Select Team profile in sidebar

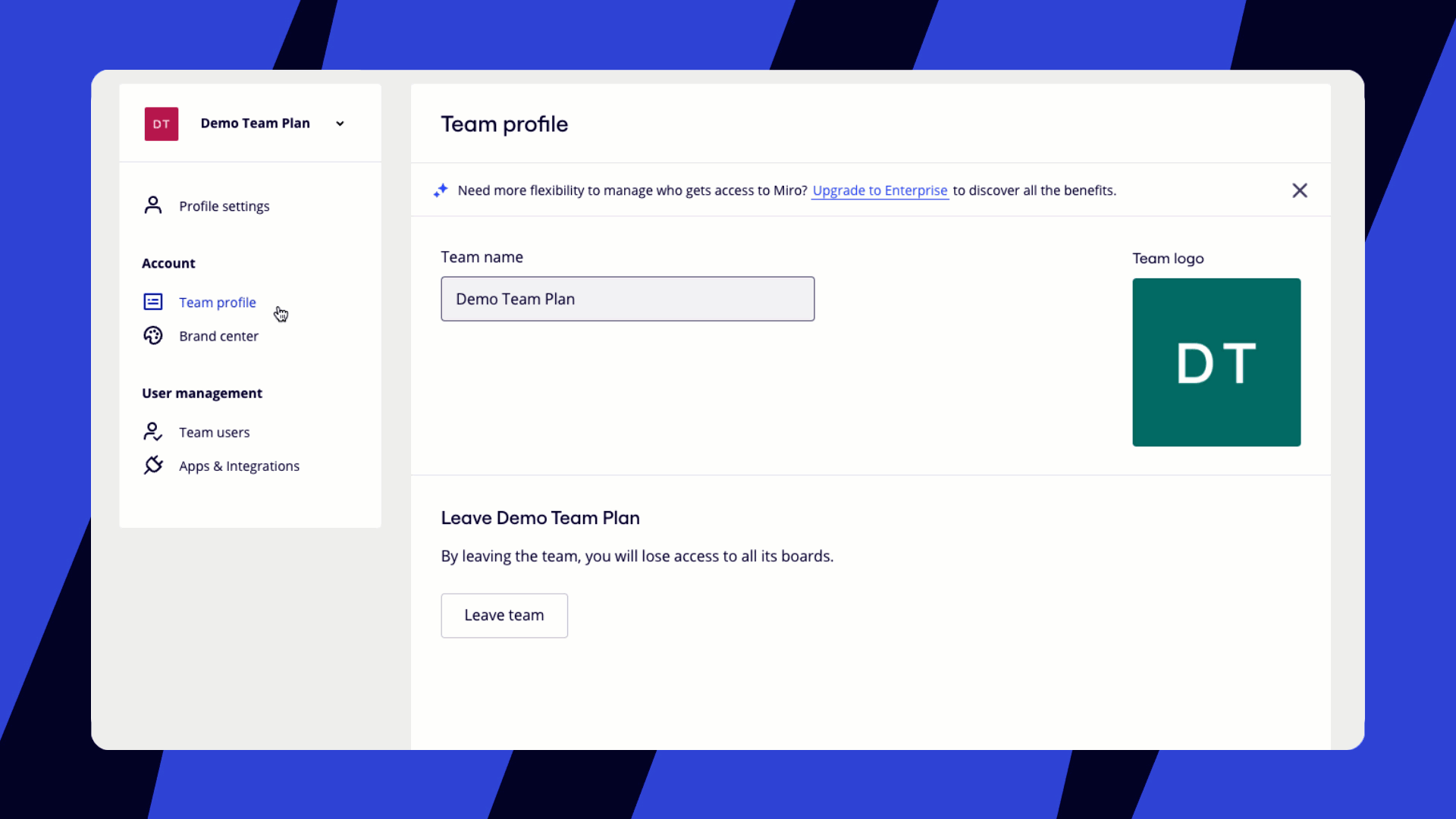(x=218, y=303)
